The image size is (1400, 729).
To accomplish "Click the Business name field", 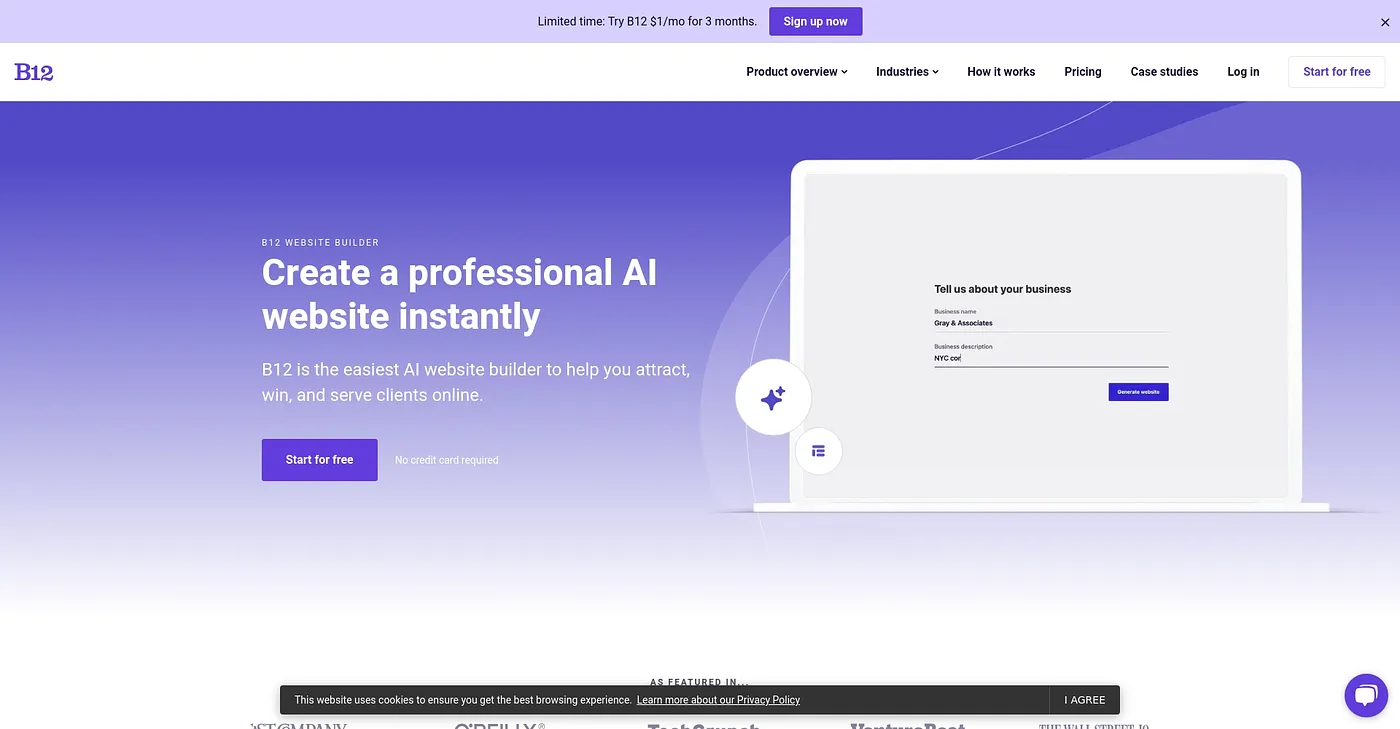I will pos(1051,323).
